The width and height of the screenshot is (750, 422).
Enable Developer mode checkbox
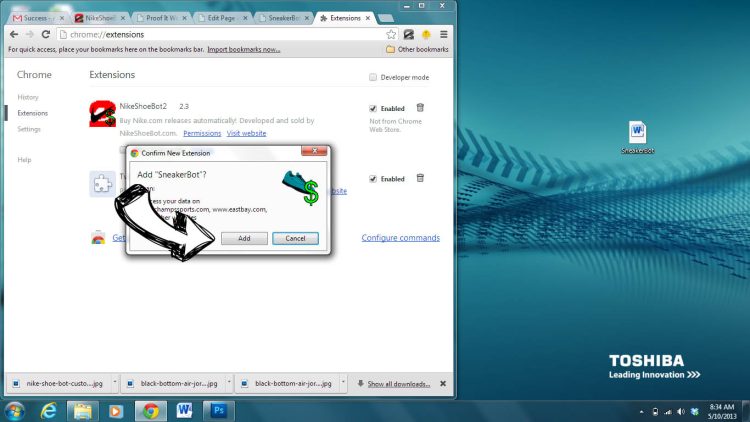373,77
